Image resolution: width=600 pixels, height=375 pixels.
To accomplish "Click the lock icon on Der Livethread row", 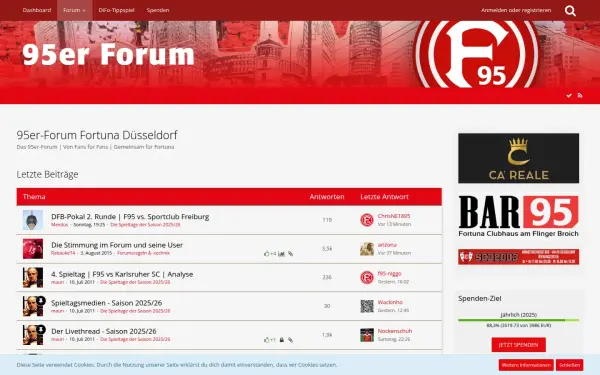I will point(282,339).
